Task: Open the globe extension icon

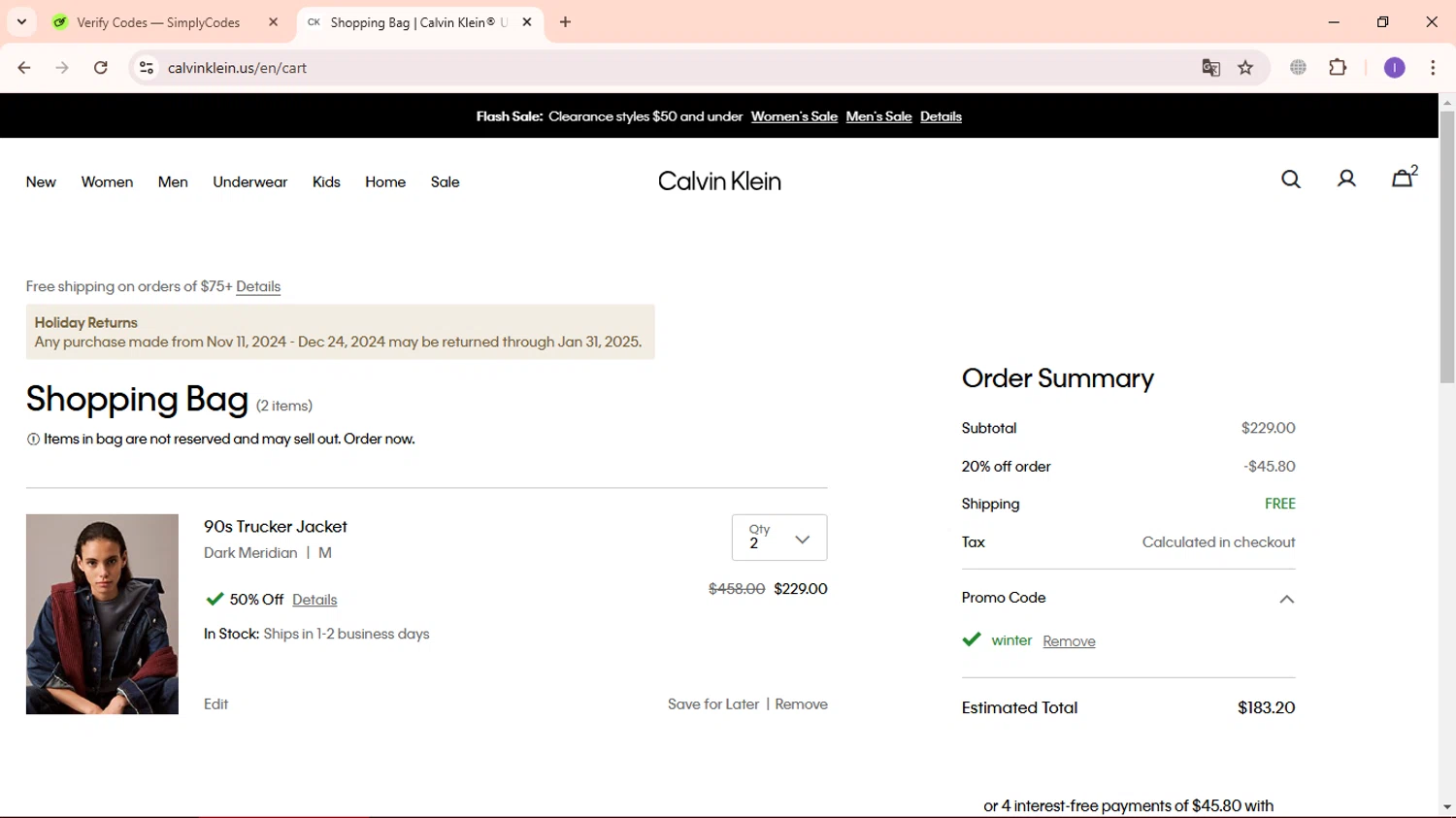Action: (1299, 68)
